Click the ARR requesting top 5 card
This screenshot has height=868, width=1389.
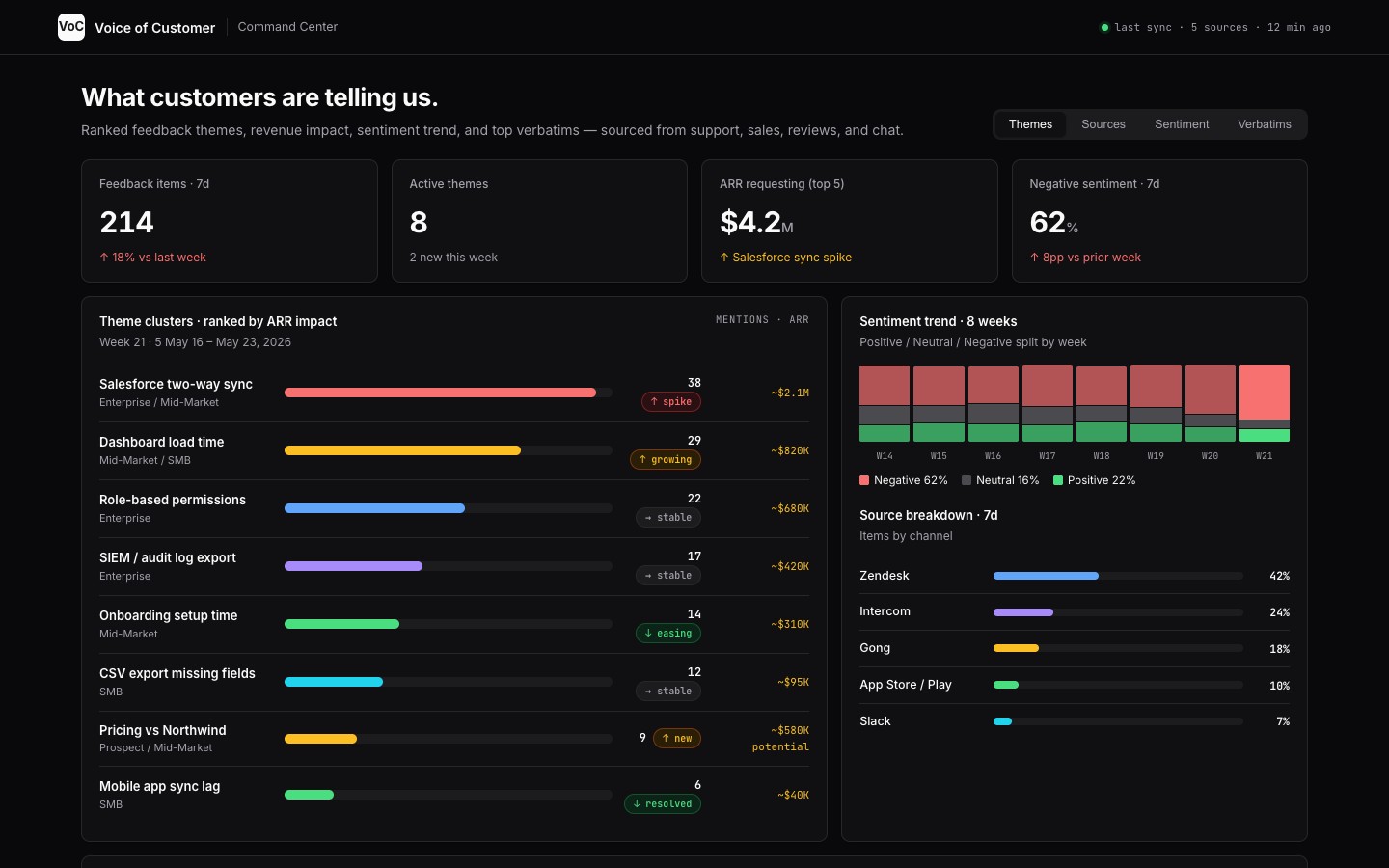pyautogui.click(x=850, y=221)
